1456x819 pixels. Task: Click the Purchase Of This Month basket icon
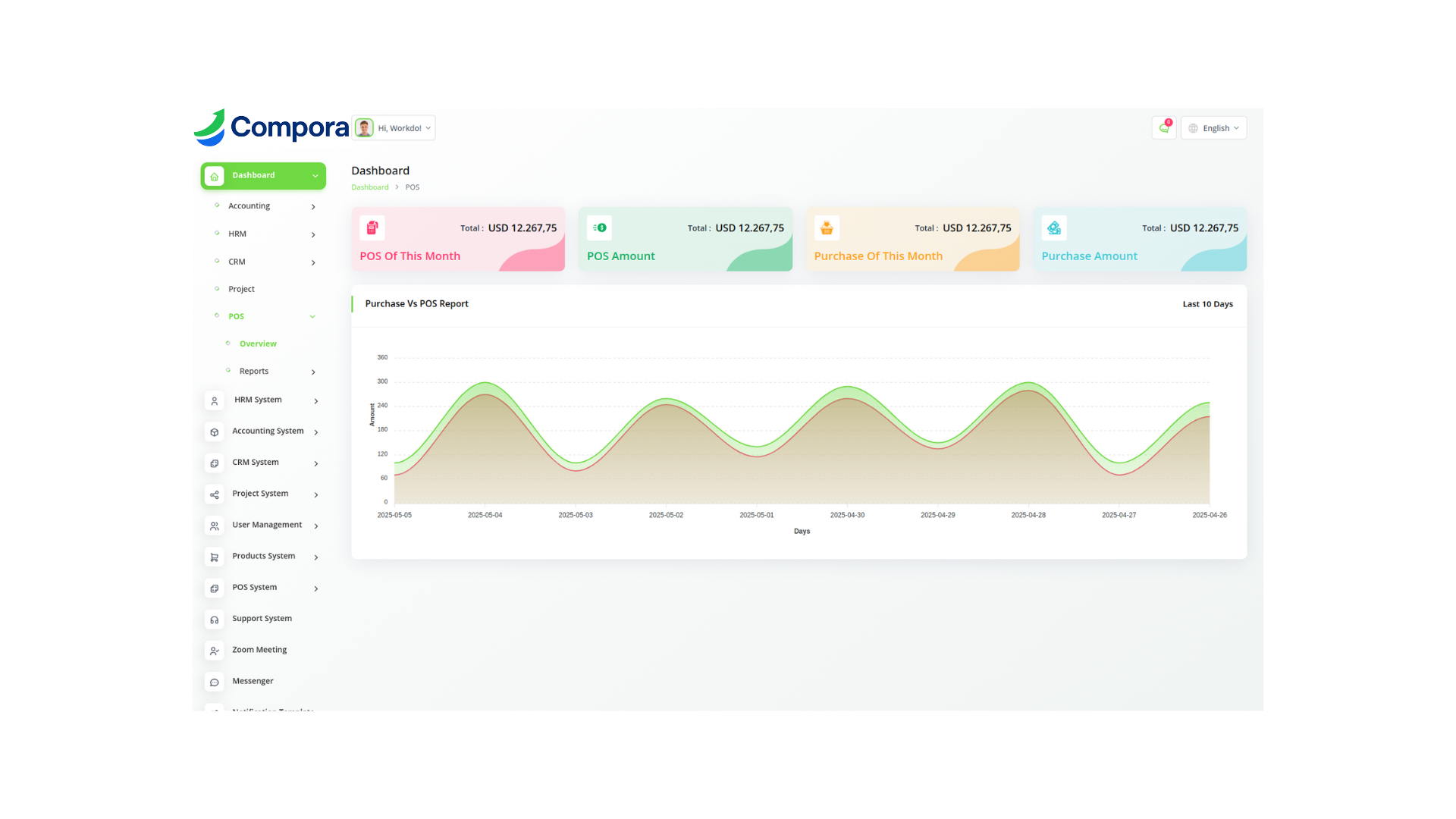pyautogui.click(x=827, y=227)
